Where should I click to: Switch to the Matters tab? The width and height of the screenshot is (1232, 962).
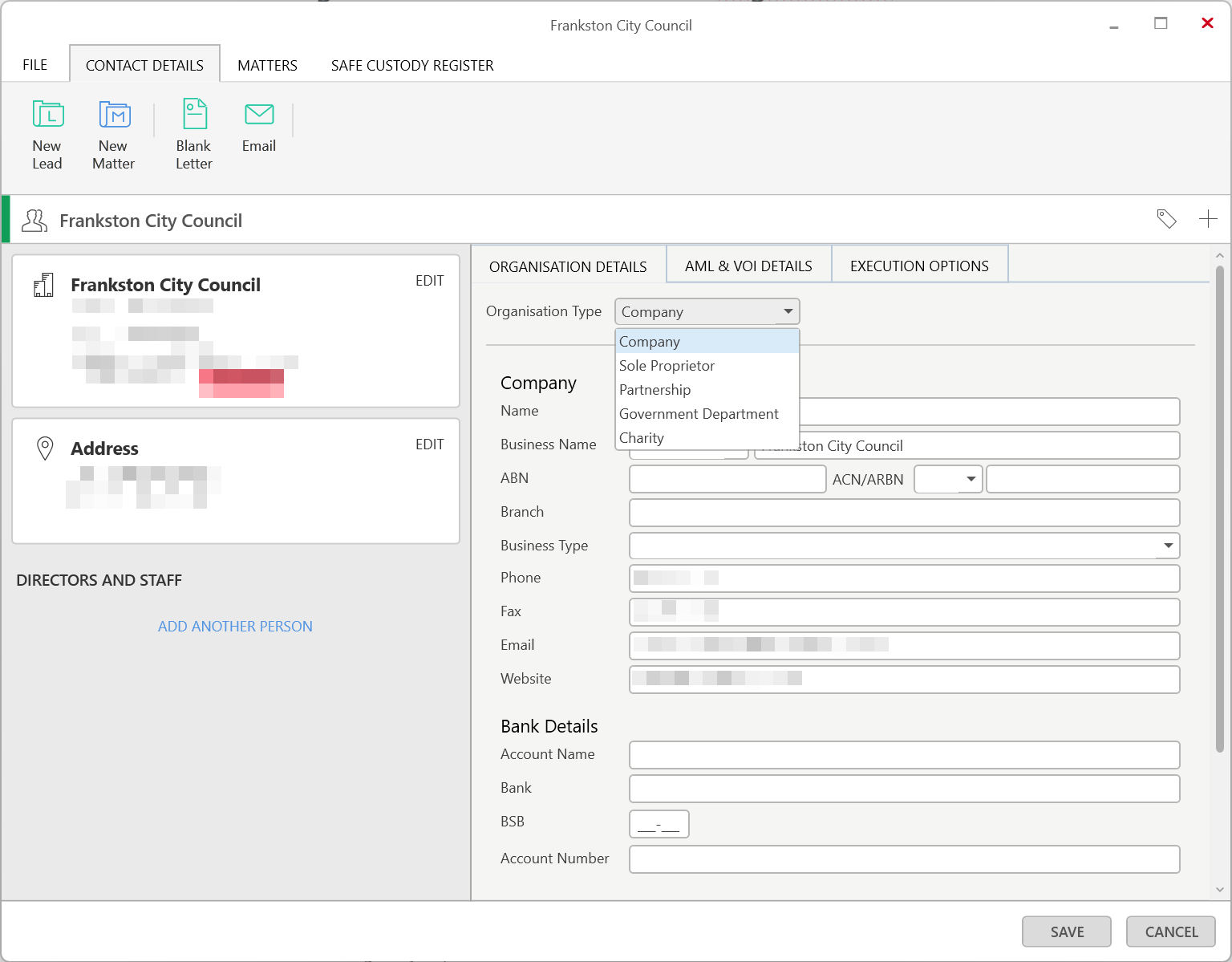click(x=267, y=66)
